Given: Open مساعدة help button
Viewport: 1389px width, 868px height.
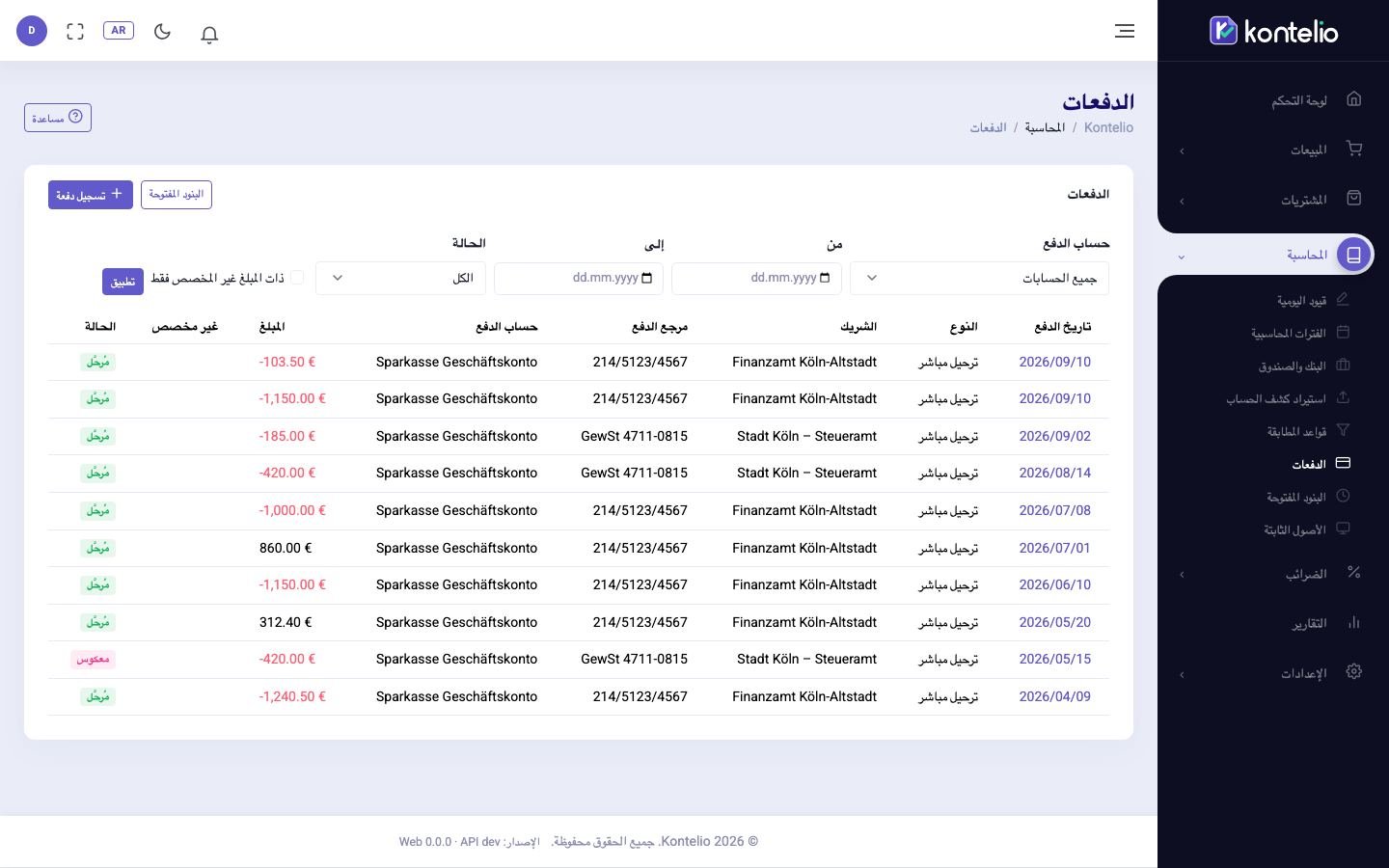Looking at the screenshot, I should 58,118.
